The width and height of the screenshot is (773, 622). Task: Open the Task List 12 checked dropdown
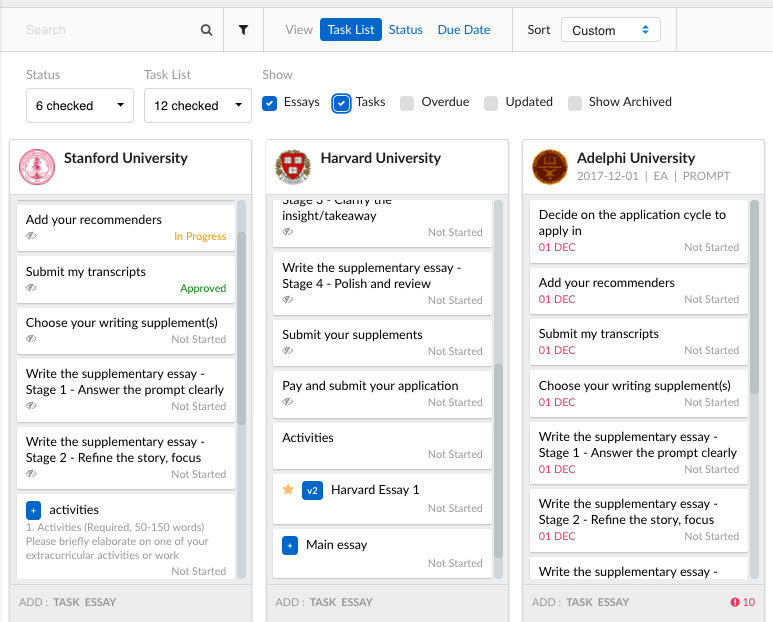coord(198,105)
